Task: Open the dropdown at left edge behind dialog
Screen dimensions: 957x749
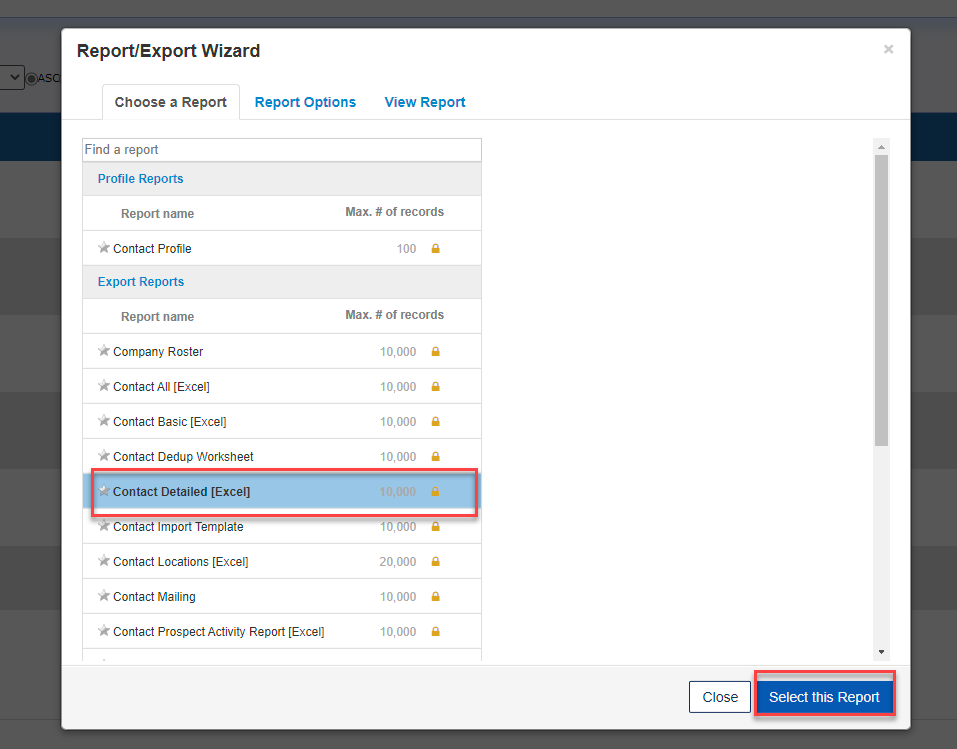Action: point(12,77)
